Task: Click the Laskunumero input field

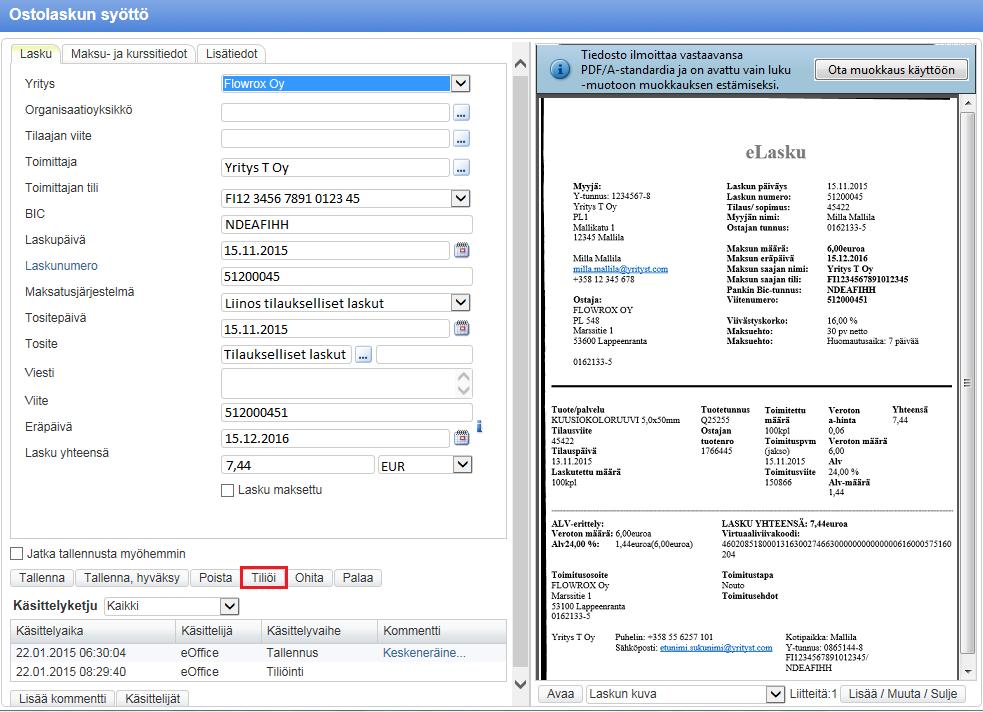Action: [x=347, y=276]
